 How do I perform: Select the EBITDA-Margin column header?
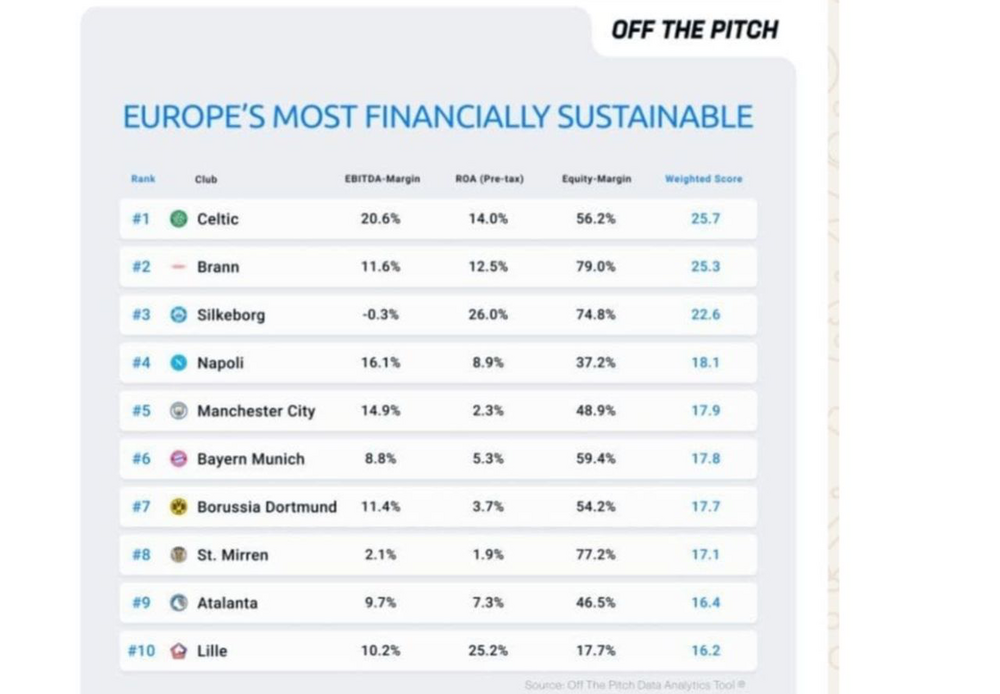pos(382,179)
